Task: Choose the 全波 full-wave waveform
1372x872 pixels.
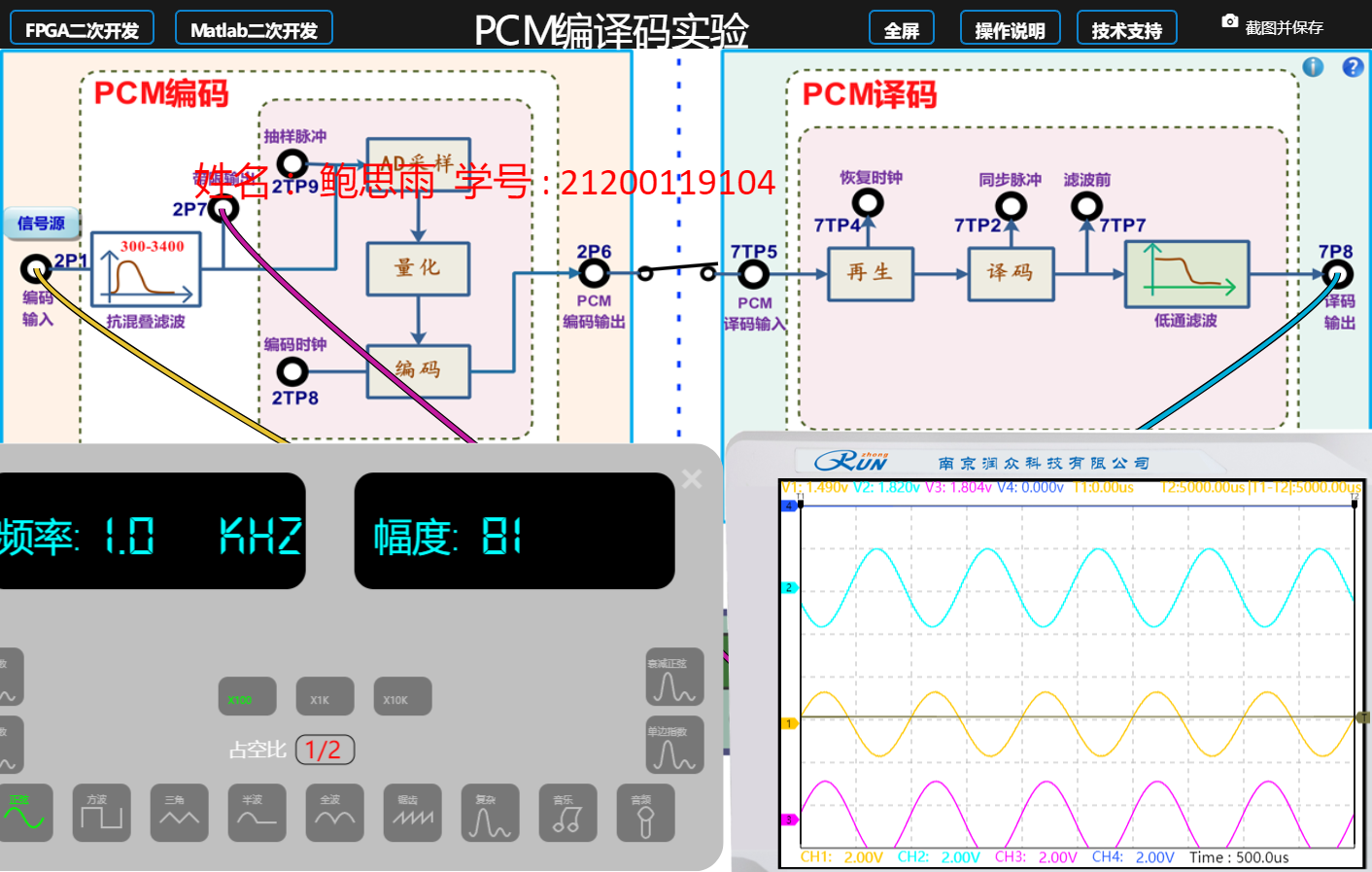Action: click(x=334, y=813)
